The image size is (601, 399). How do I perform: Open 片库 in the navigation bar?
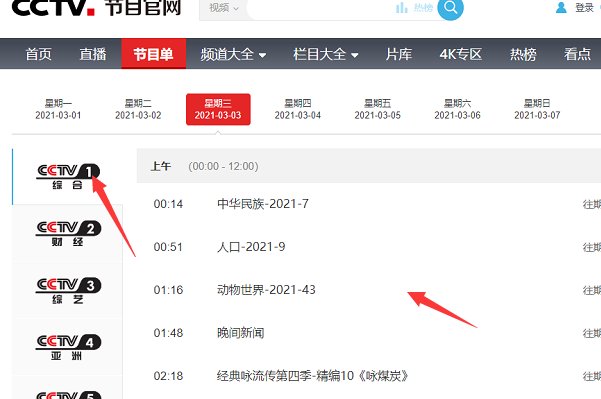[399, 54]
